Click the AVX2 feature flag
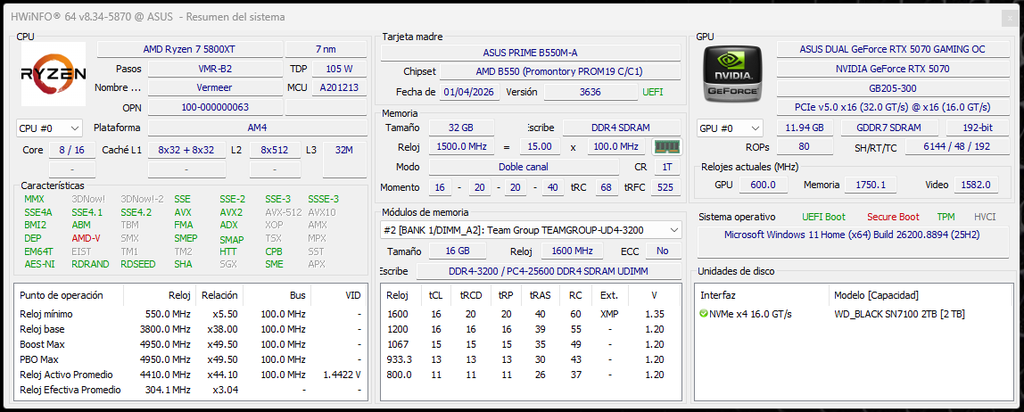 pyautogui.click(x=231, y=212)
